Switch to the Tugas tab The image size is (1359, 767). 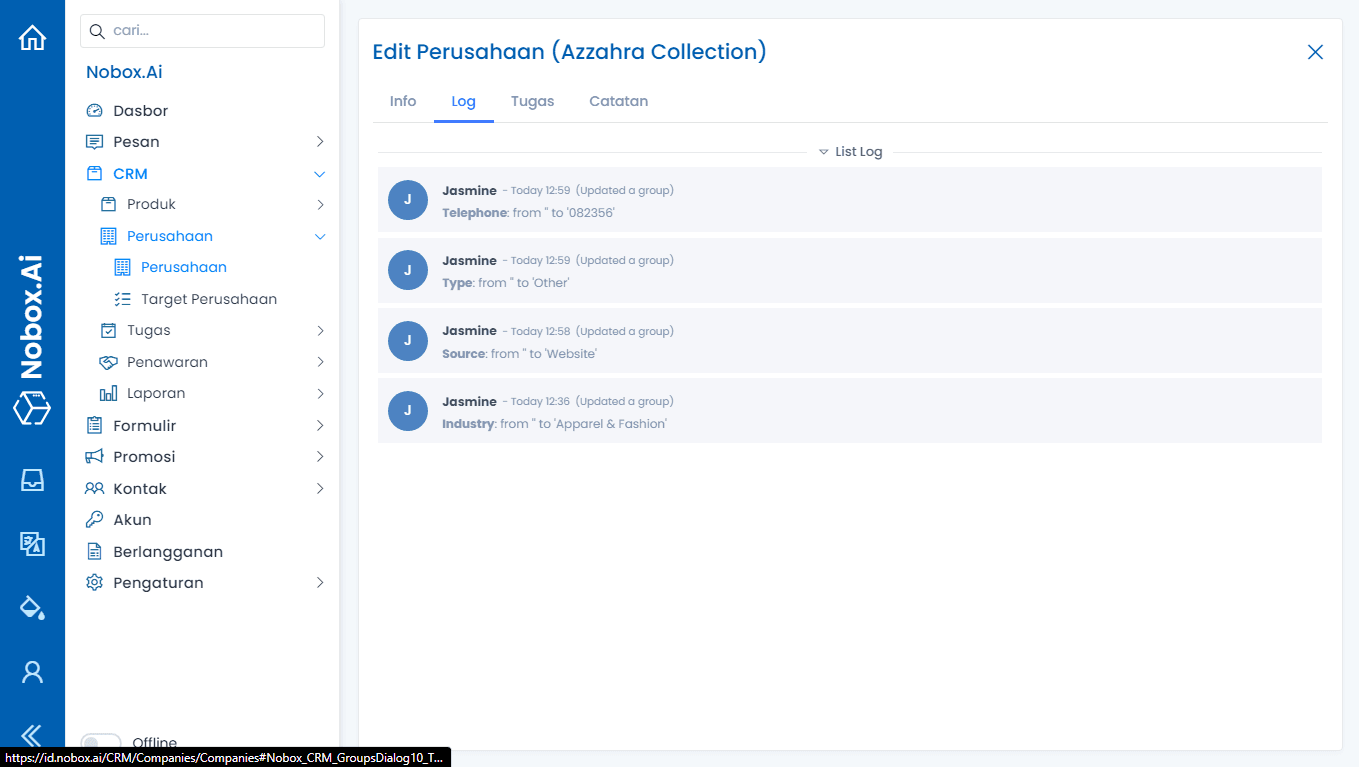click(532, 101)
